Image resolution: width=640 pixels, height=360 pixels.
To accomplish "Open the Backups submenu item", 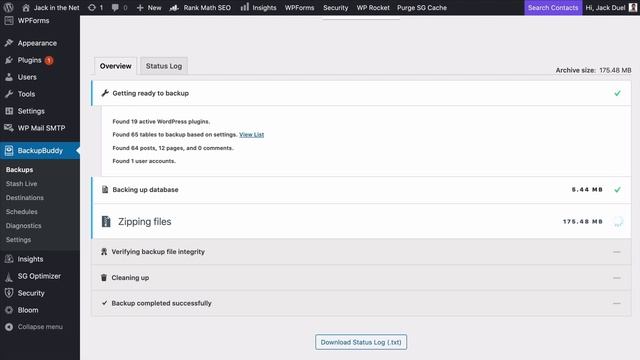I will (20, 169).
